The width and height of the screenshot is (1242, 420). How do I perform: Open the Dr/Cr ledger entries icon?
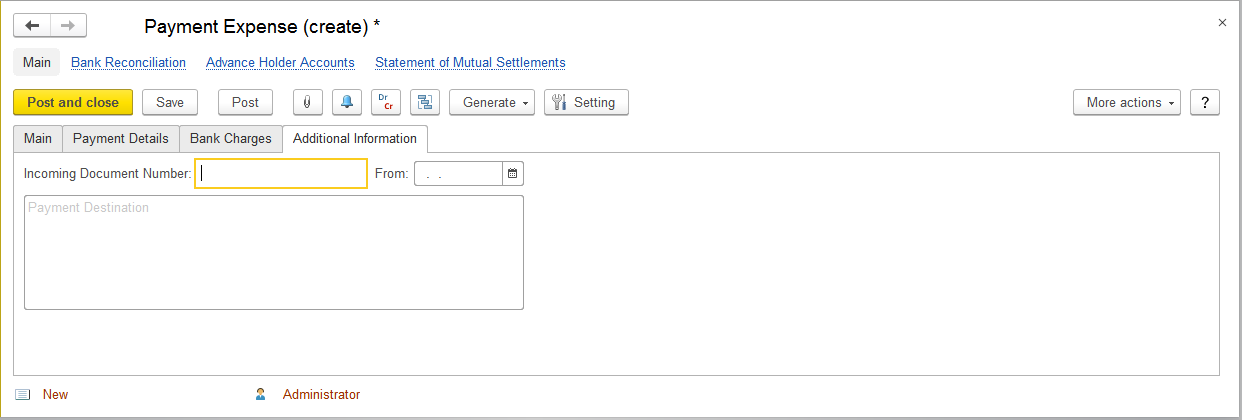[x=386, y=102]
